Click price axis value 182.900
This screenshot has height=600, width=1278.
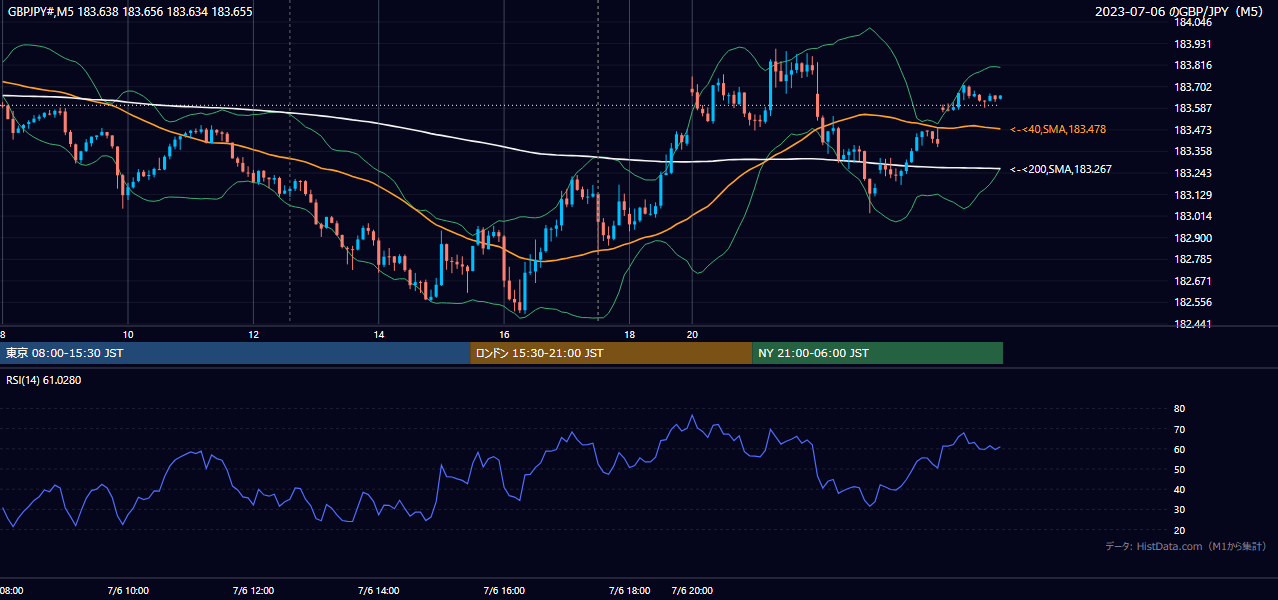click(x=1192, y=238)
